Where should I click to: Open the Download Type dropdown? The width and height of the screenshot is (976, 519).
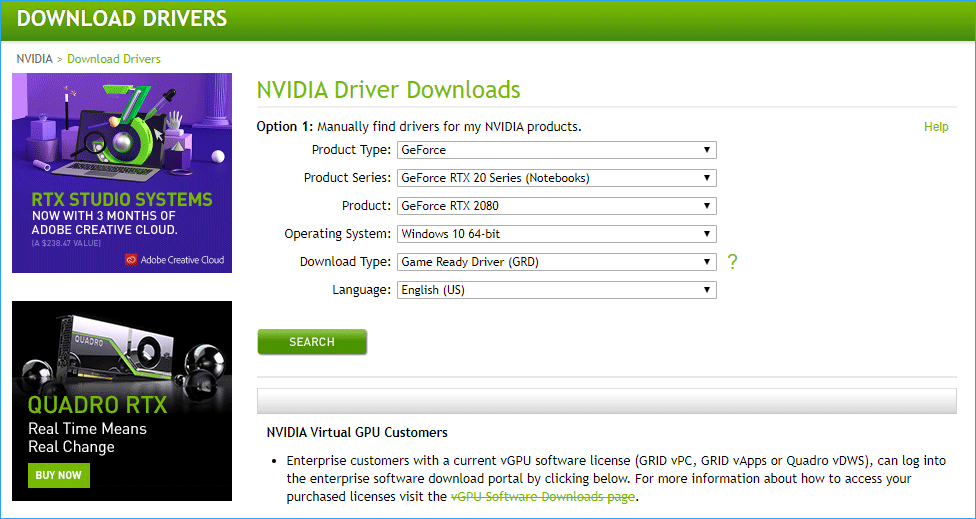(556, 262)
